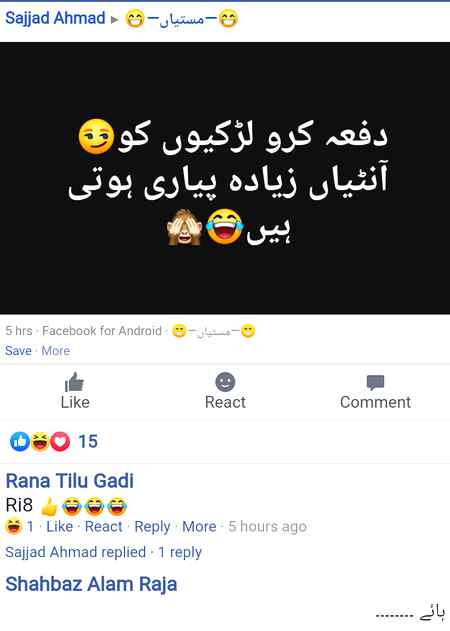Expand Sajjad Ahmad replied 1 reply
Image resolution: width=450 pixels, height=631 pixels.
point(103,552)
